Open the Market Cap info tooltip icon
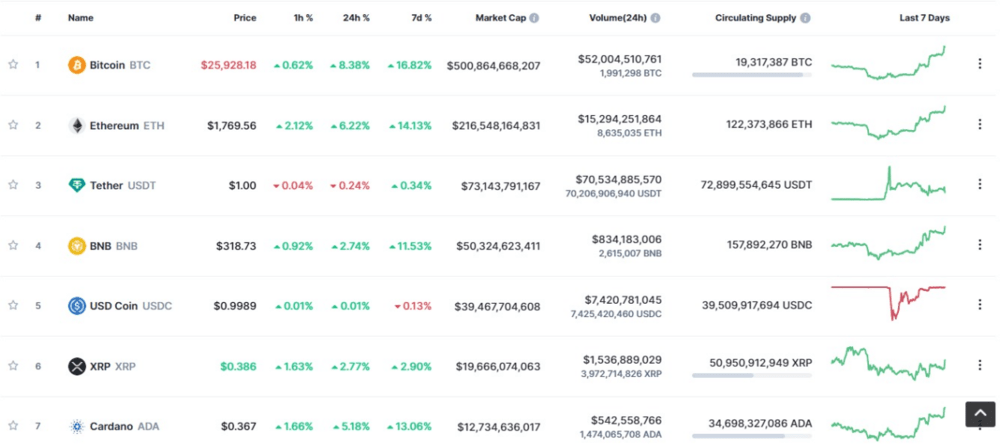The height and width of the screenshot is (448, 1000). pyautogui.click(x=534, y=18)
